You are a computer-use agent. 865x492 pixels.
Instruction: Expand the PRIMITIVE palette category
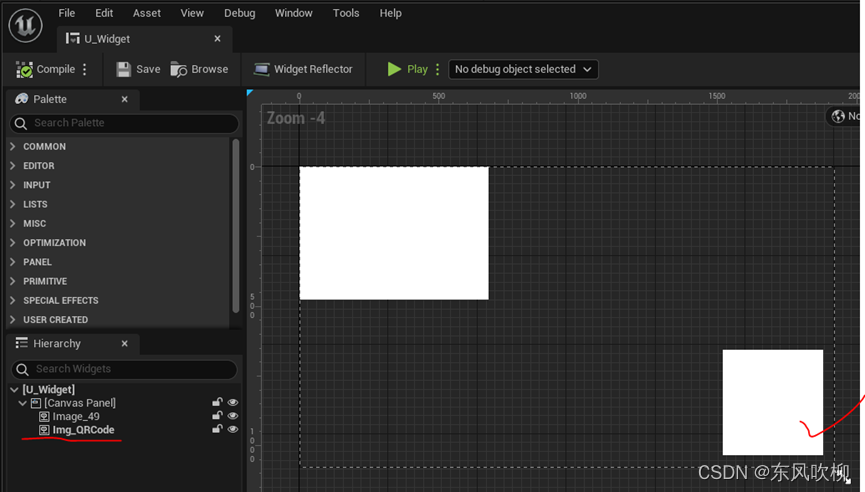click(x=12, y=281)
